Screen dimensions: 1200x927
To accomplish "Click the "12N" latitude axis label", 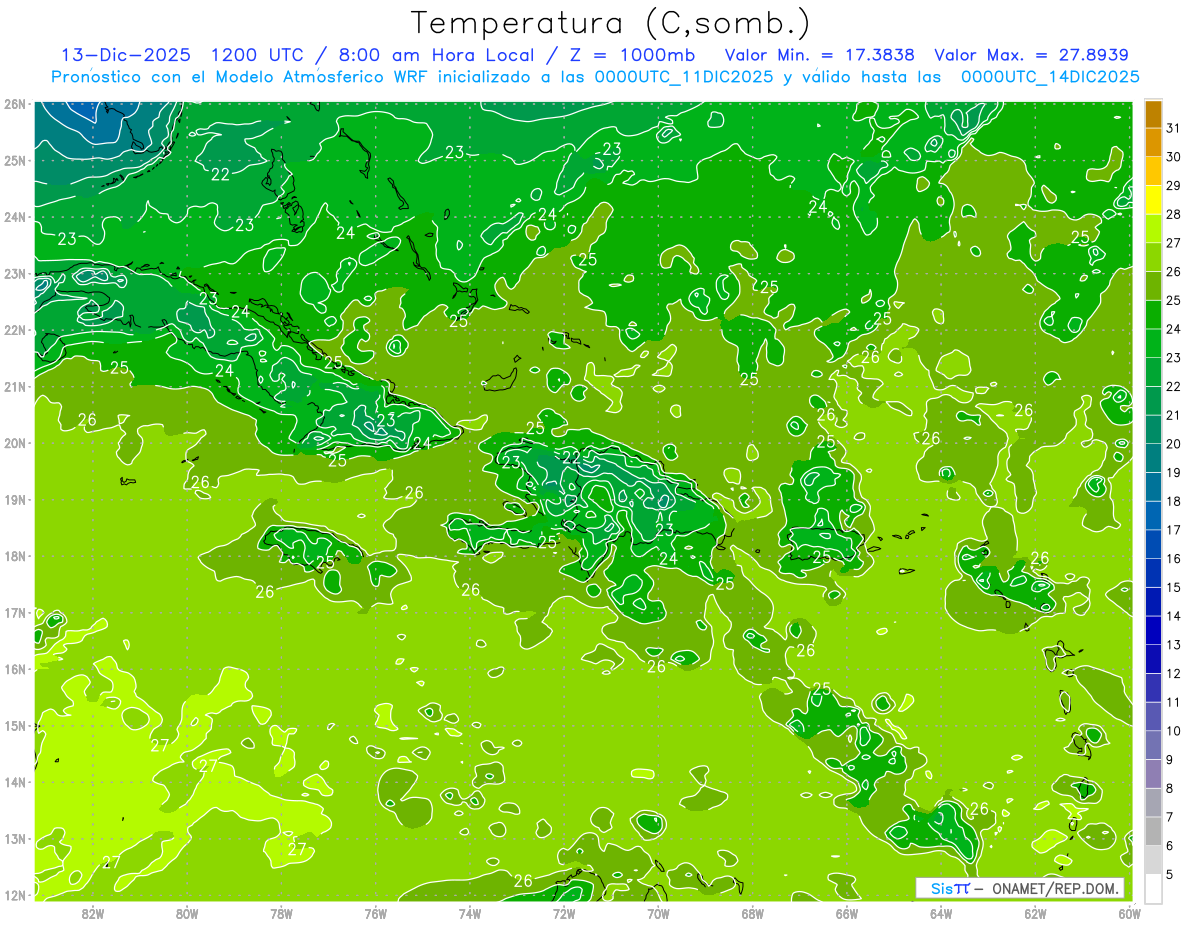I will pyautogui.click(x=14, y=895).
